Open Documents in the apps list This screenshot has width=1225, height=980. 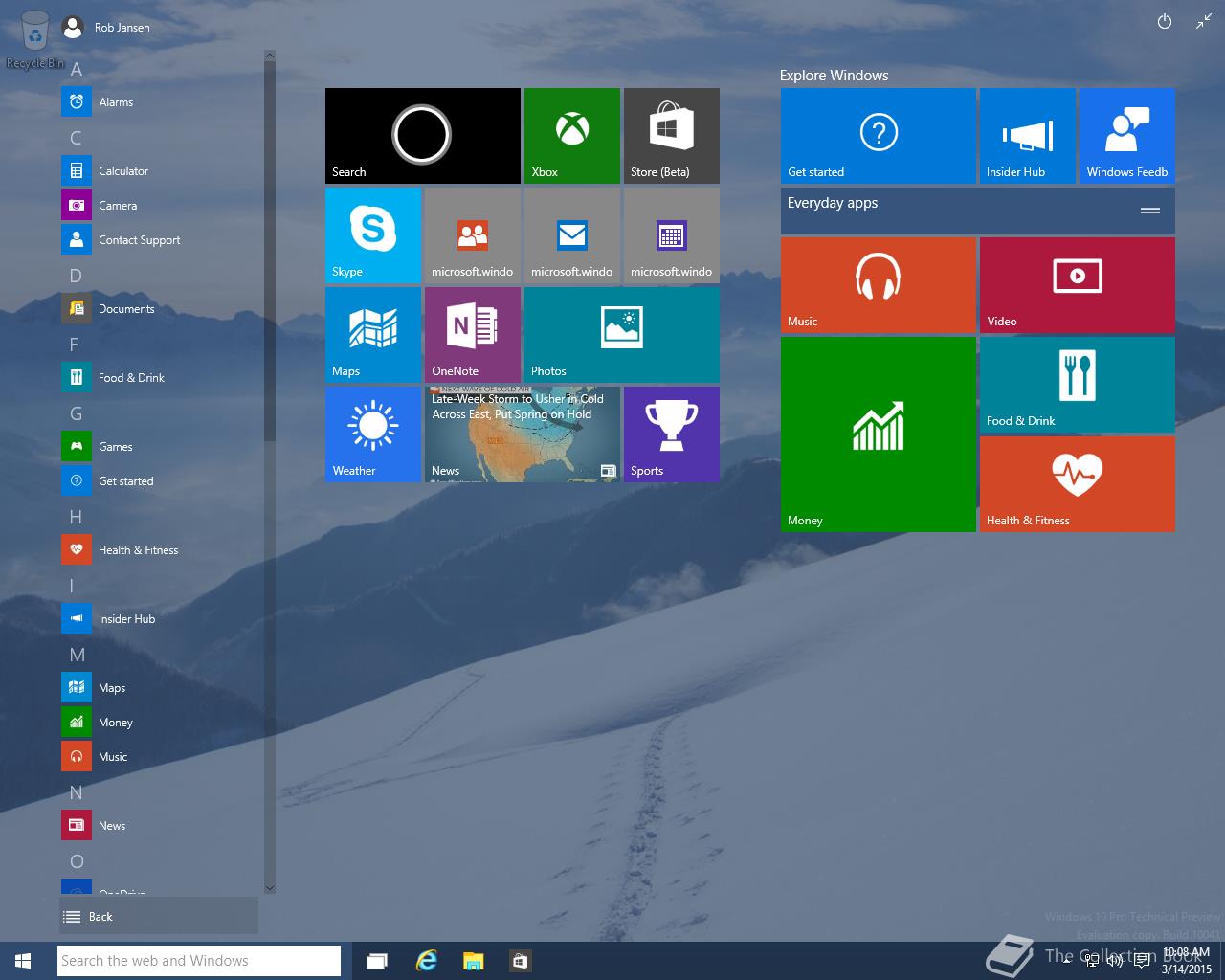pyautogui.click(x=161, y=309)
